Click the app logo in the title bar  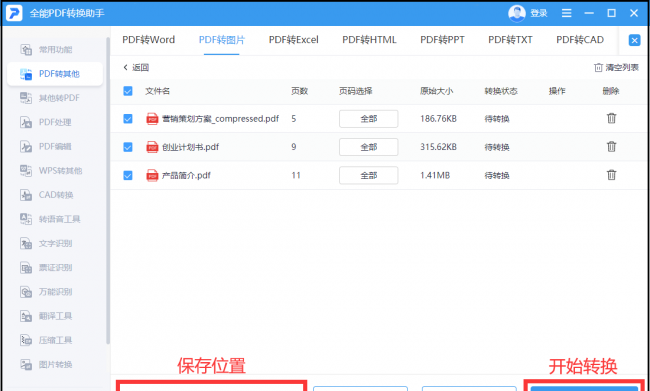(14, 13)
